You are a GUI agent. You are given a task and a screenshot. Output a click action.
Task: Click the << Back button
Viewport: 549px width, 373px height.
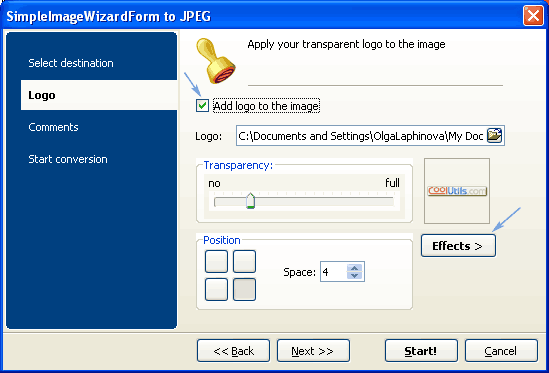[233, 351]
